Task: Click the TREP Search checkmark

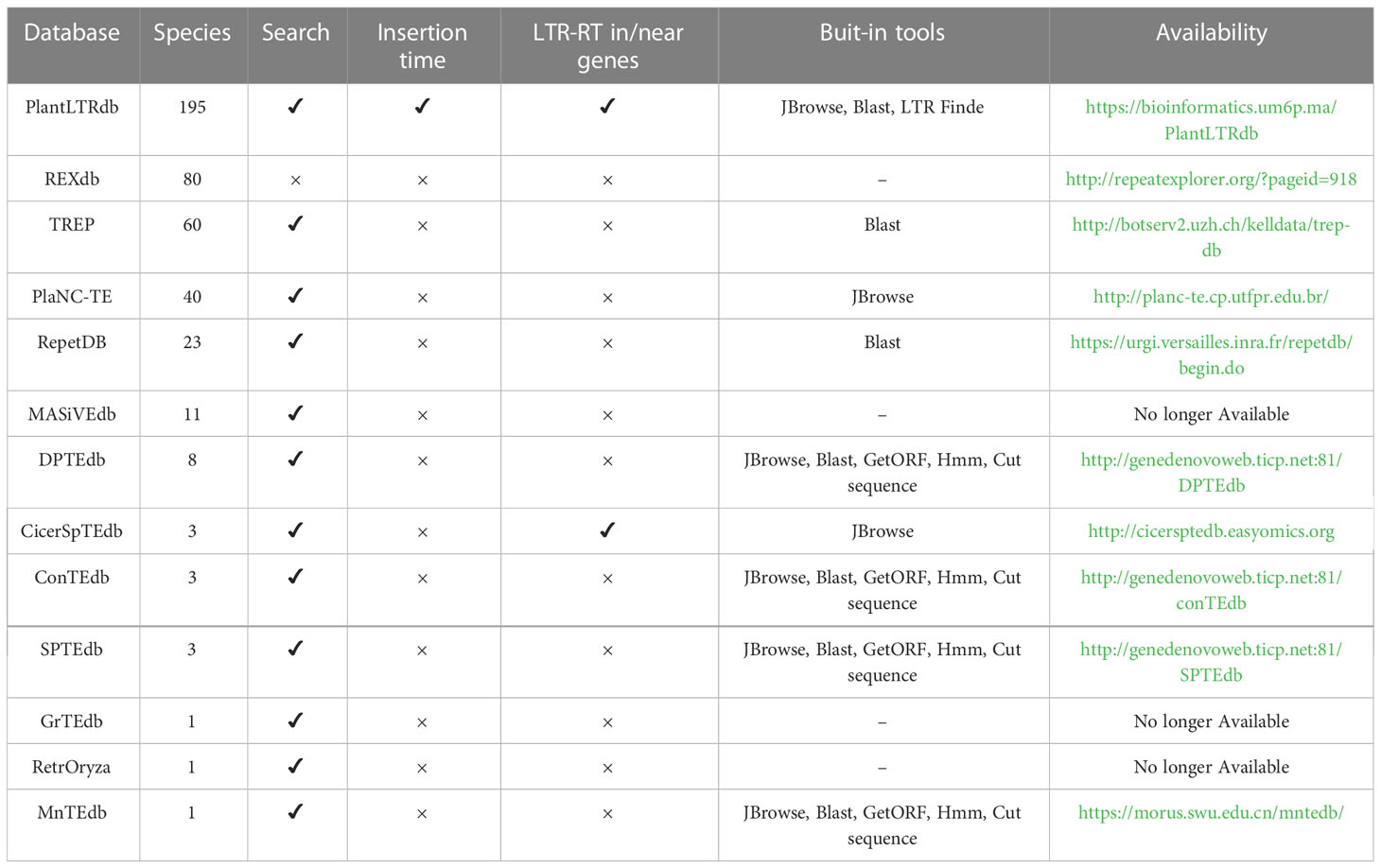Action: pos(295,224)
